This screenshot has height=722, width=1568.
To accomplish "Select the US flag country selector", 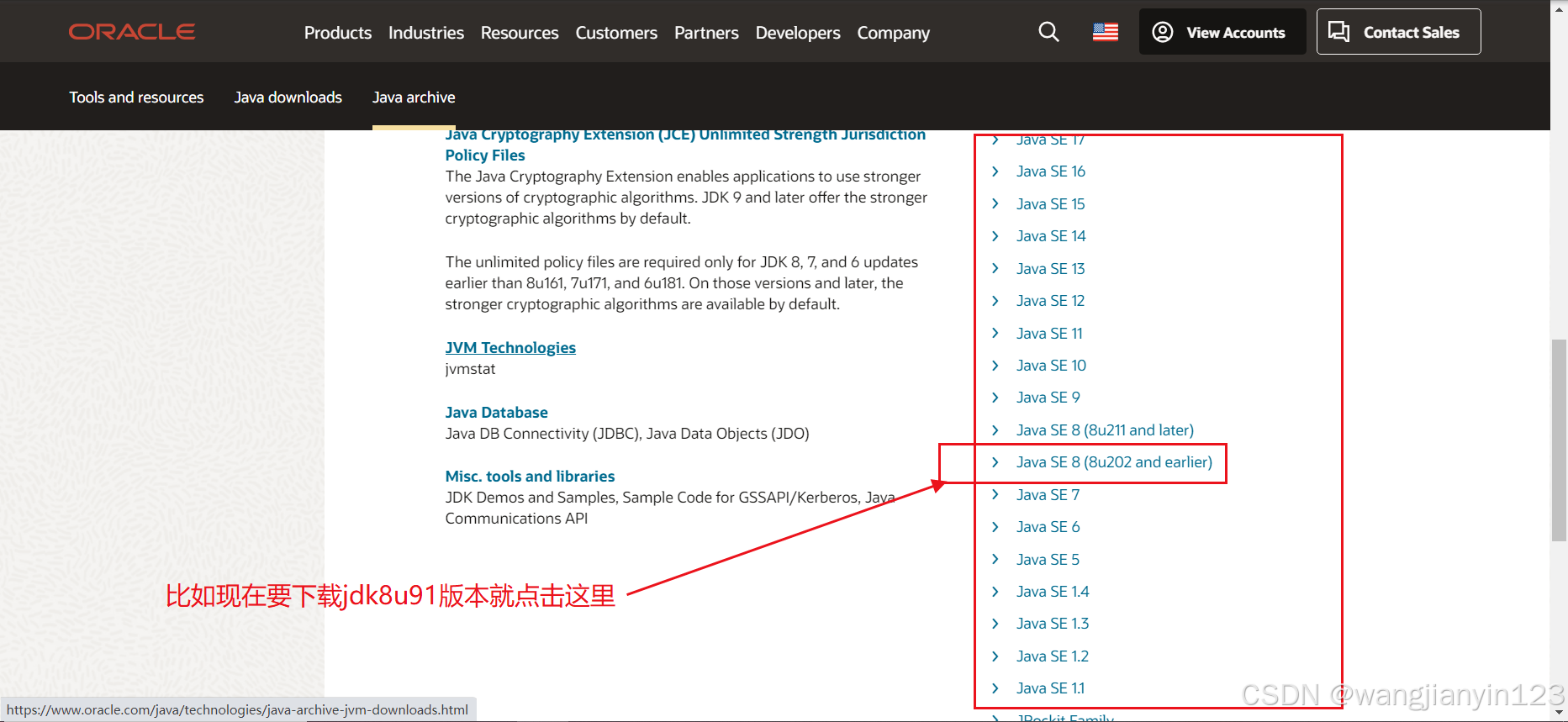I will pyautogui.click(x=1106, y=32).
